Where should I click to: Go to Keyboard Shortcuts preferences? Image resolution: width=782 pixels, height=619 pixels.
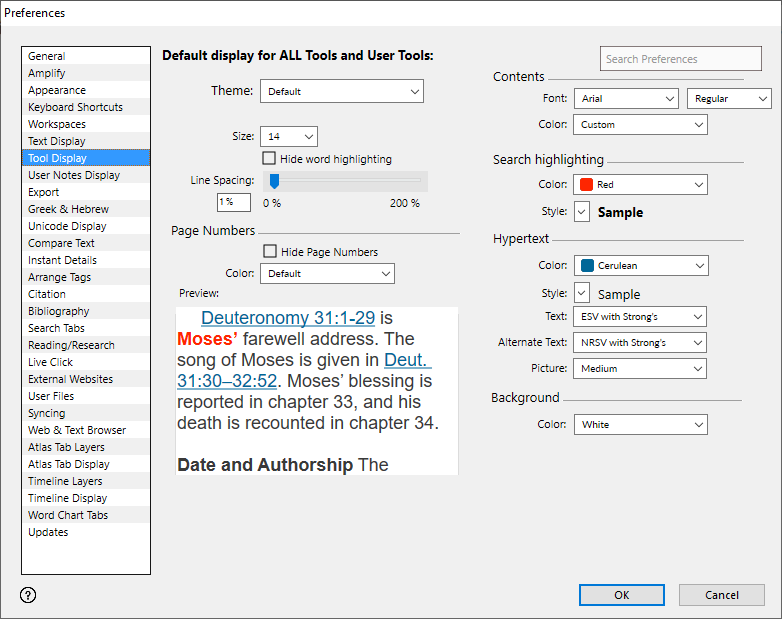click(x=75, y=107)
